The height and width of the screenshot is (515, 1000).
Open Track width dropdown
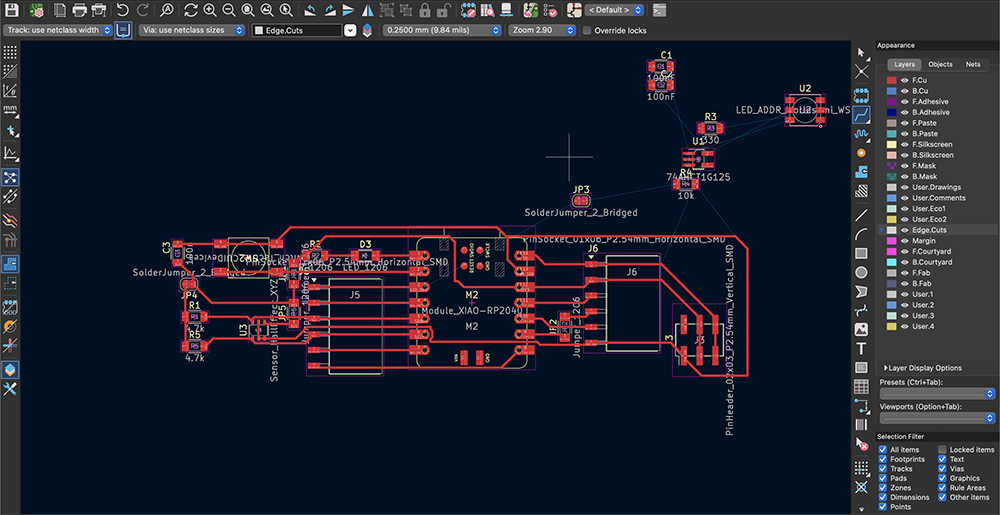(x=58, y=30)
